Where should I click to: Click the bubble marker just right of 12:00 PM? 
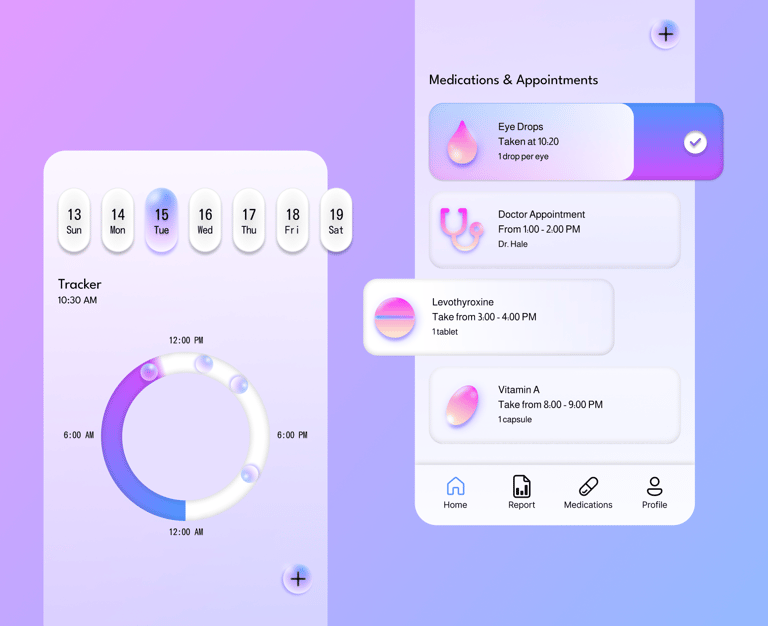tap(204, 364)
